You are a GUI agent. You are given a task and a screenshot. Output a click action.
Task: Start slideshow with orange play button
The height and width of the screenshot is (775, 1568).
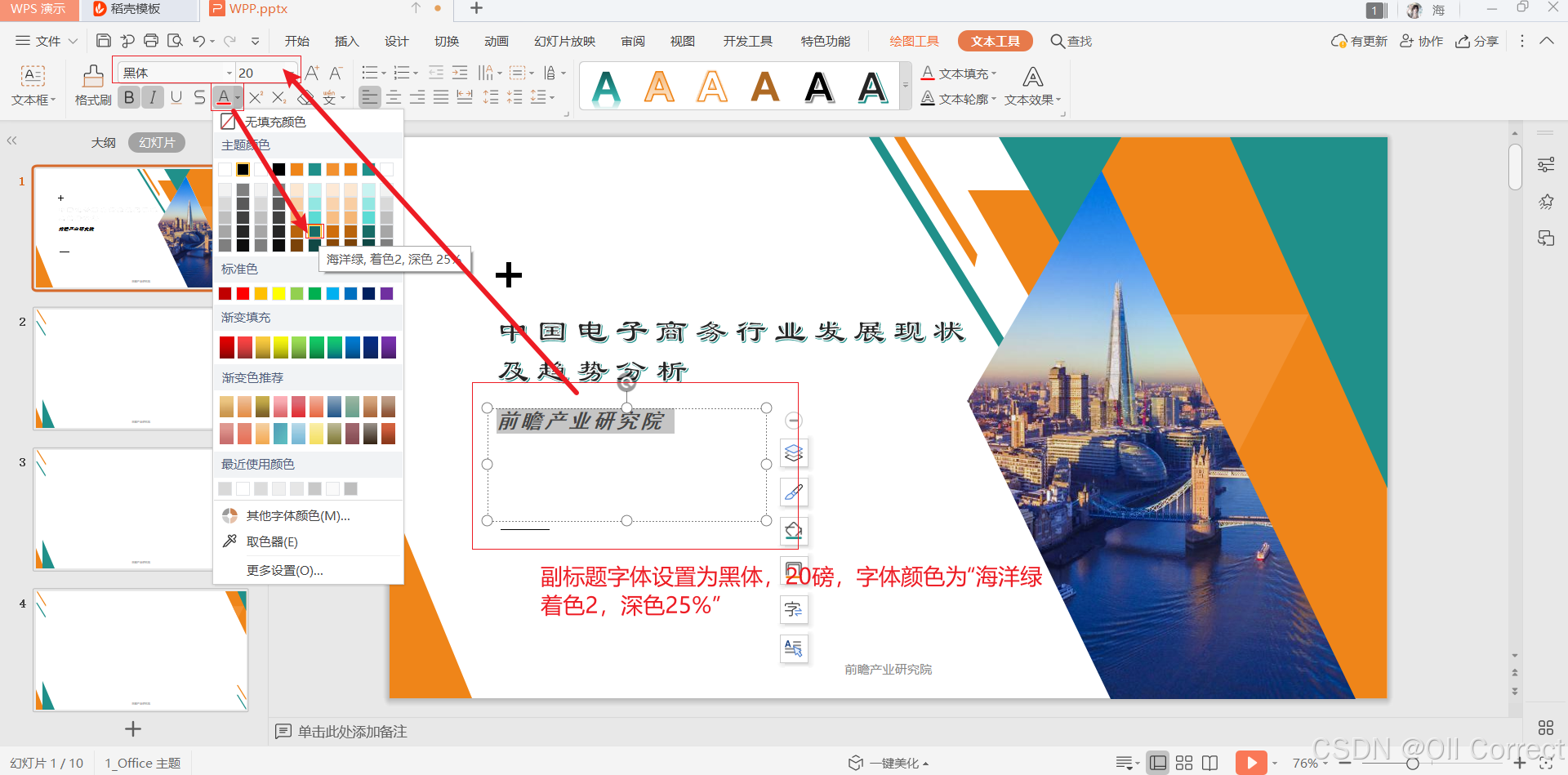coord(1251,763)
